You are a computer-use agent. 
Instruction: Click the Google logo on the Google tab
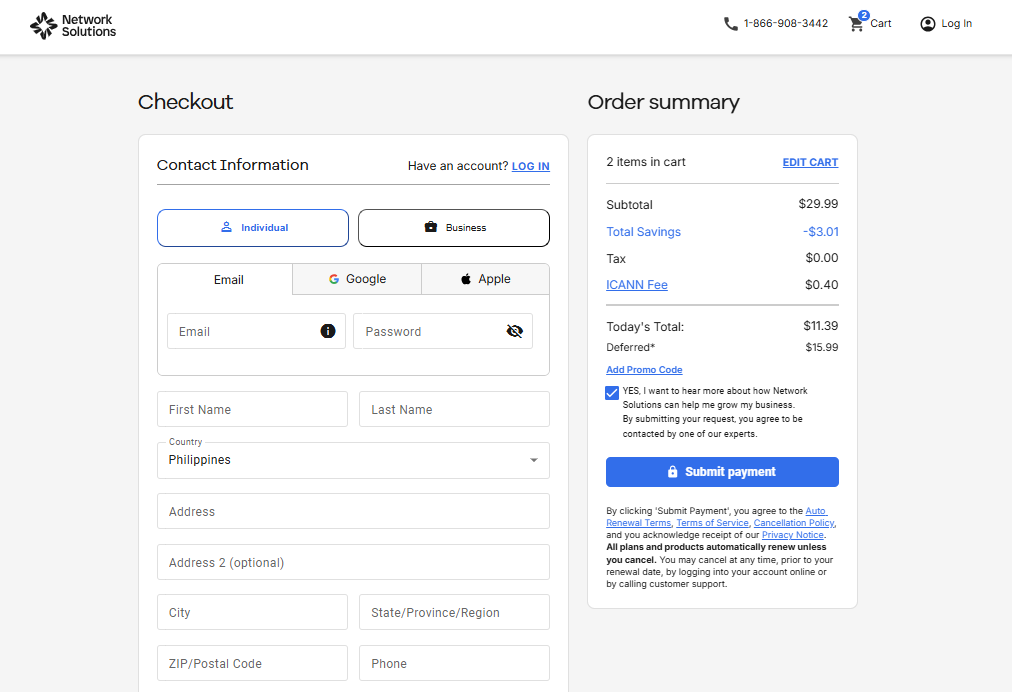tap(336, 279)
